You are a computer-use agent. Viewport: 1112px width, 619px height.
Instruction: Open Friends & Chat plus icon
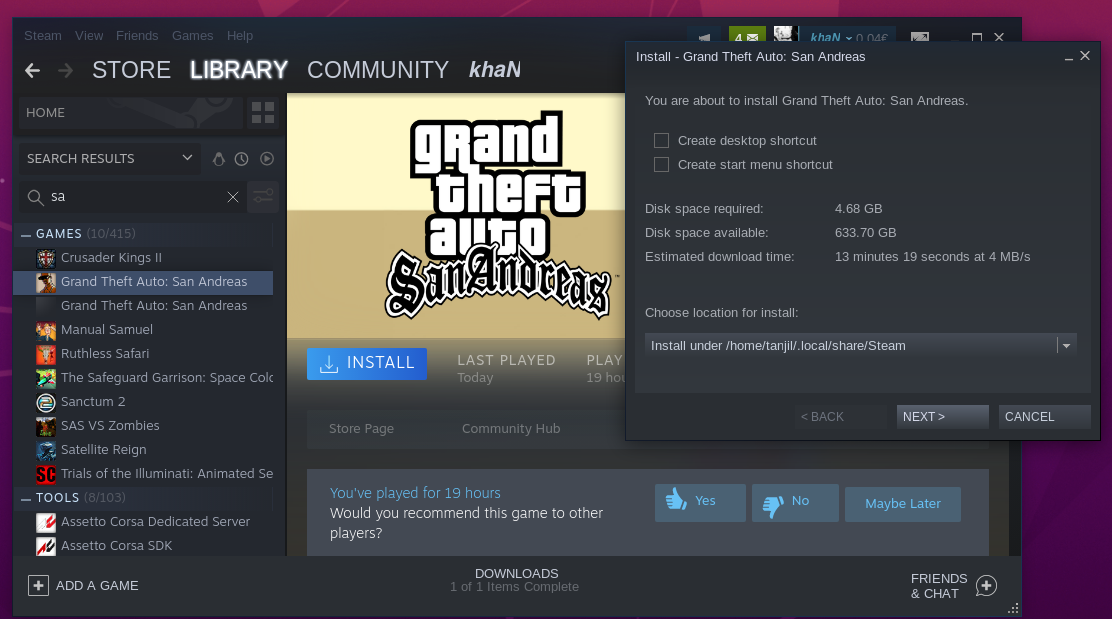point(986,586)
